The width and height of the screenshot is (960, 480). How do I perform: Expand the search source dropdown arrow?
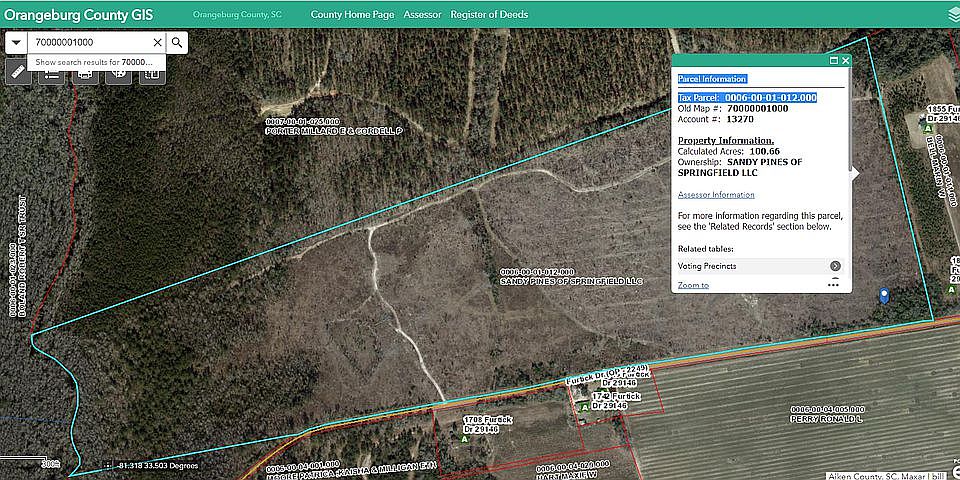click(x=17, y=42)
